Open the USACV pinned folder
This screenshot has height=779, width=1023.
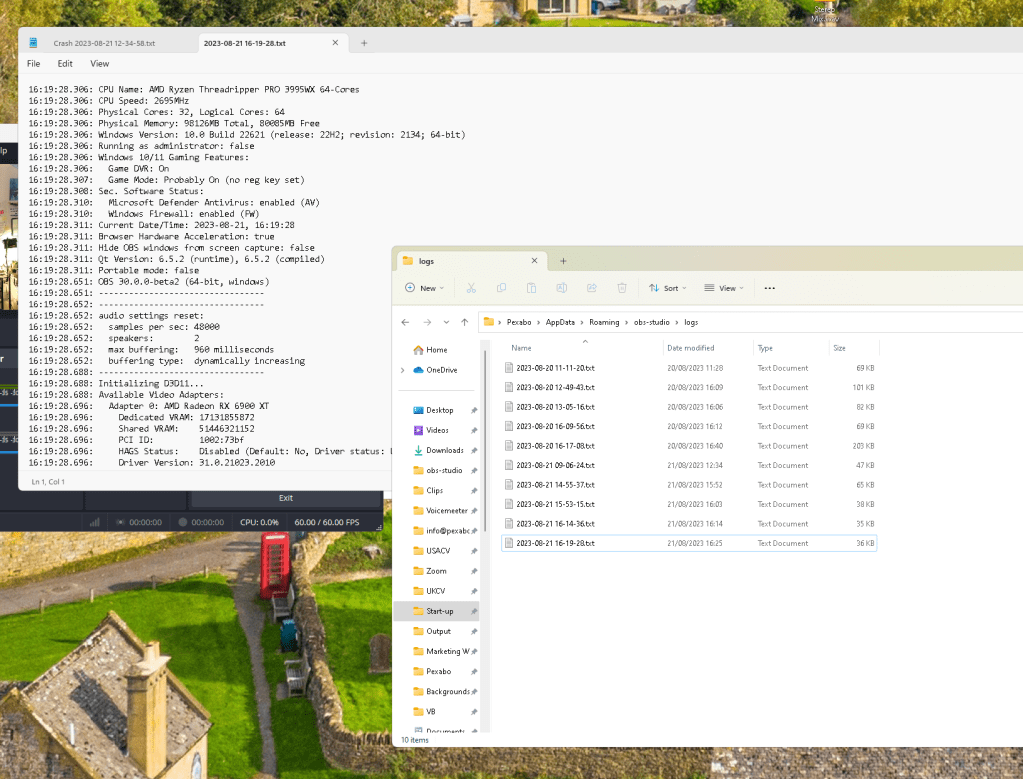437,551
